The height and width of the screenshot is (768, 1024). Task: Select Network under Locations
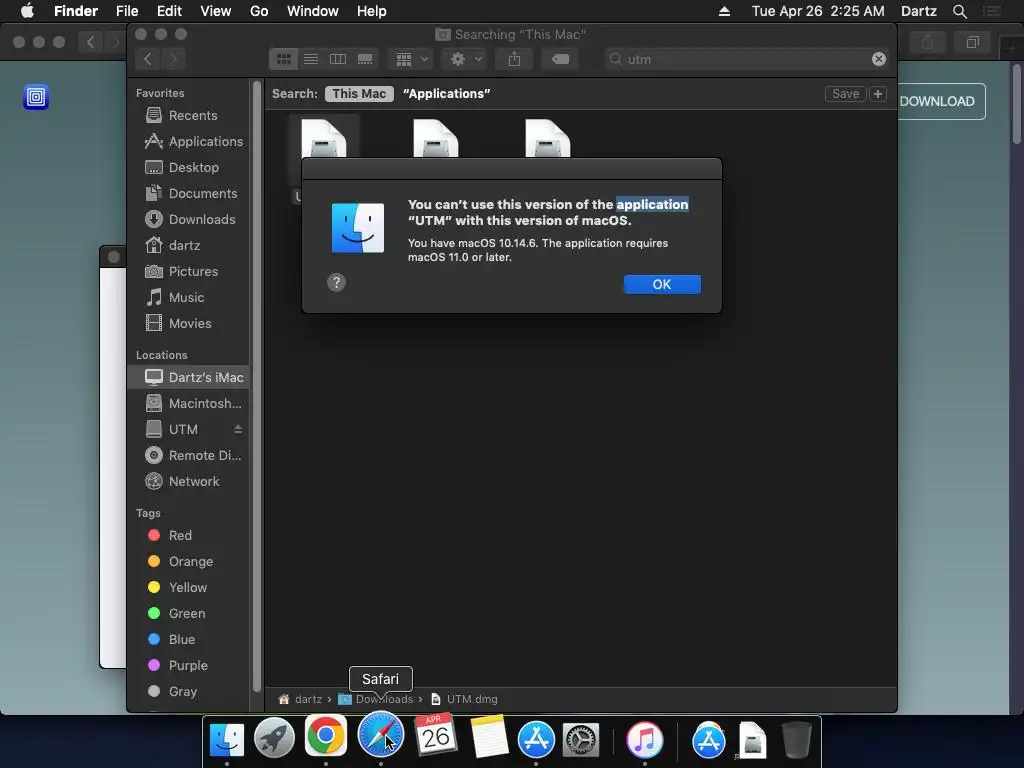[188, 481]
